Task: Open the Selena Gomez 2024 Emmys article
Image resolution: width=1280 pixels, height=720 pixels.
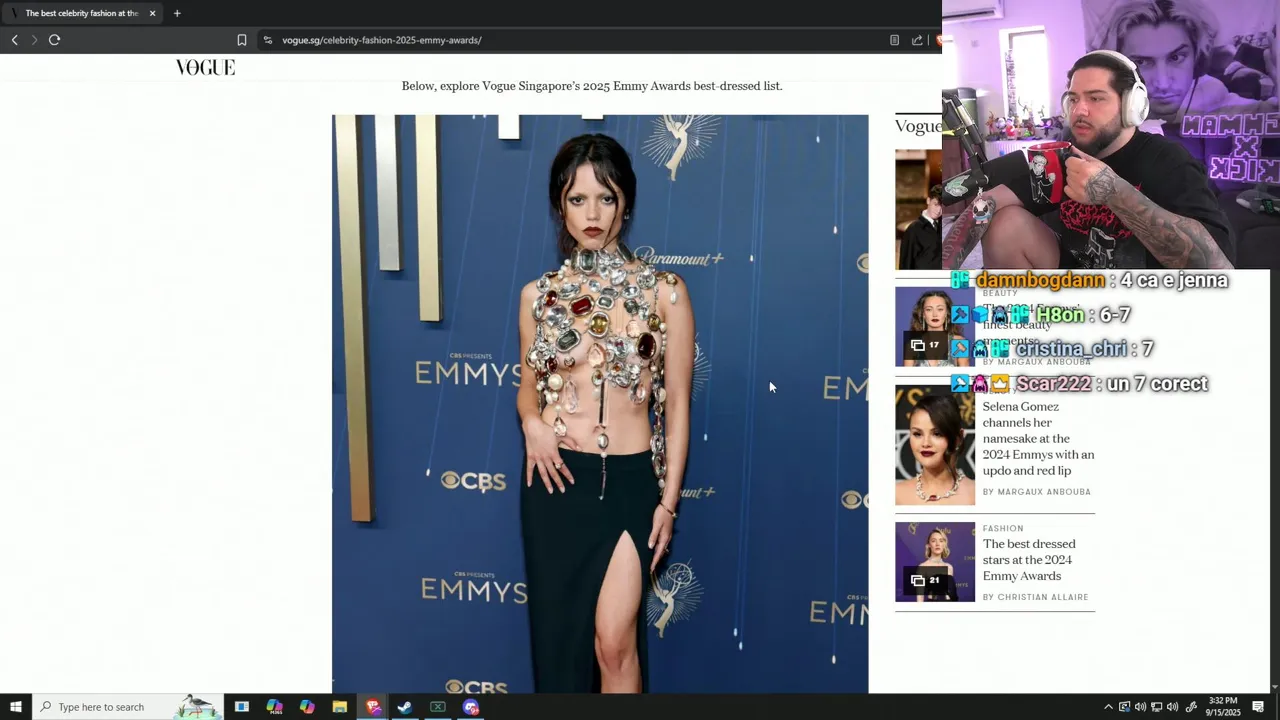Action: point(1038,439)
